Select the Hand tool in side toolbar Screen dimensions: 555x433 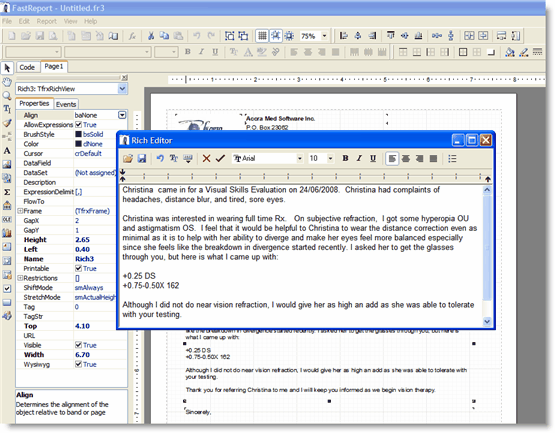pos(7,82)
